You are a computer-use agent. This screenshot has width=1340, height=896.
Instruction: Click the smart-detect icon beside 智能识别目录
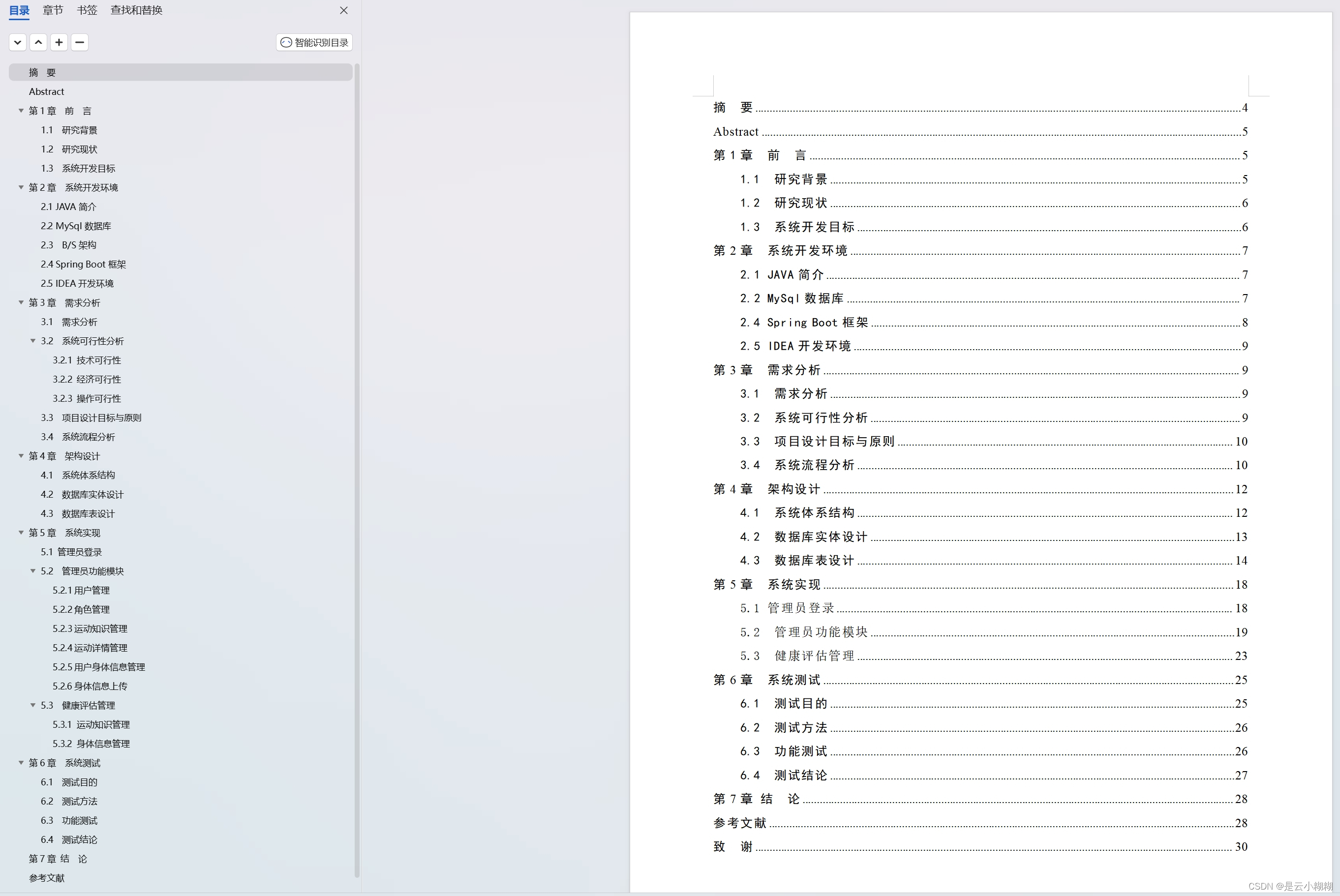tap(286, 42)
